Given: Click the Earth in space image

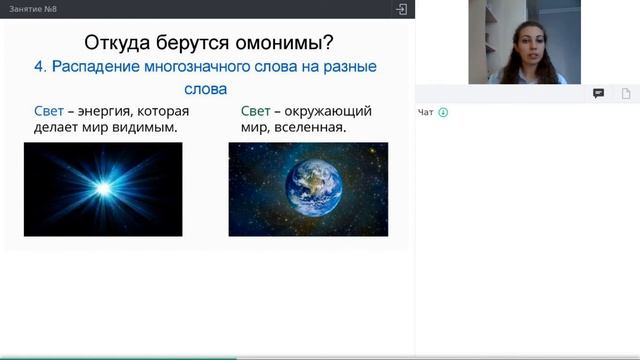Looking at the screenshot, I should tap(308, 189).
